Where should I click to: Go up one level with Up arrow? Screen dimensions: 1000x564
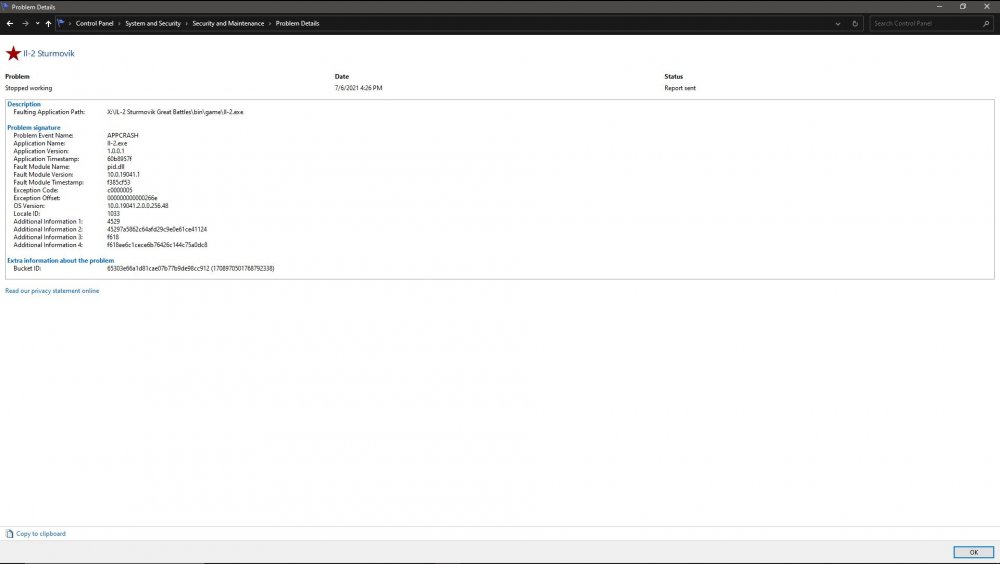click(x=48, y=23)
